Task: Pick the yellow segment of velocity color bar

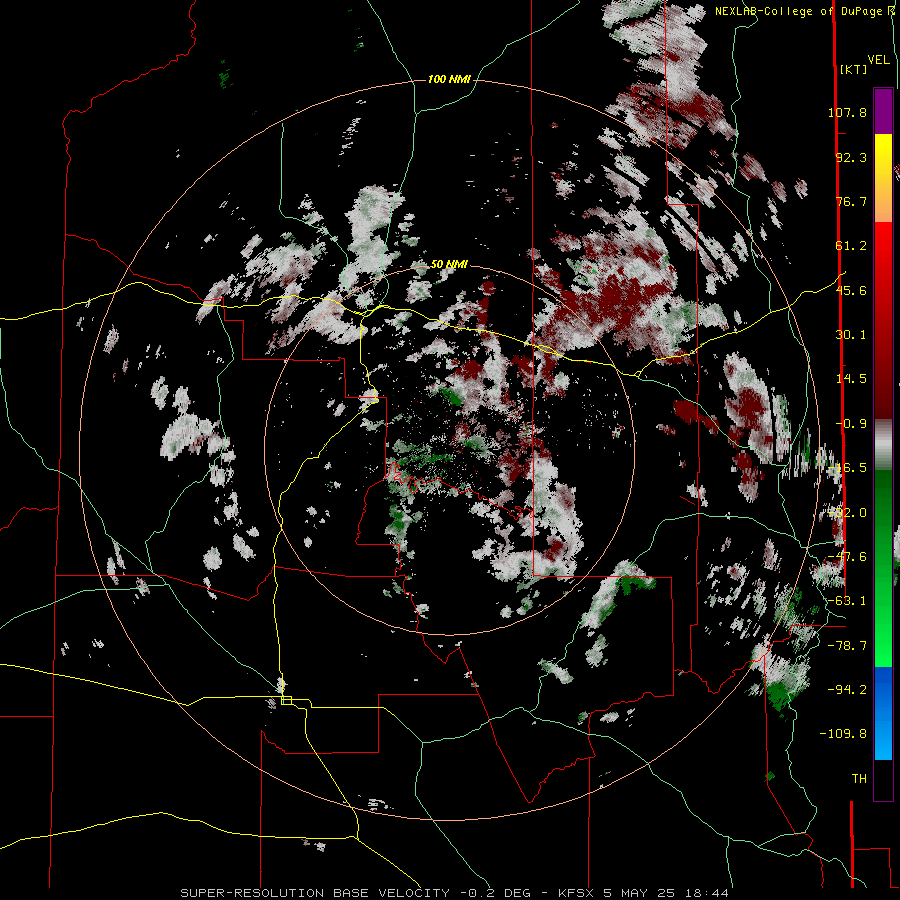Action: 883,156
